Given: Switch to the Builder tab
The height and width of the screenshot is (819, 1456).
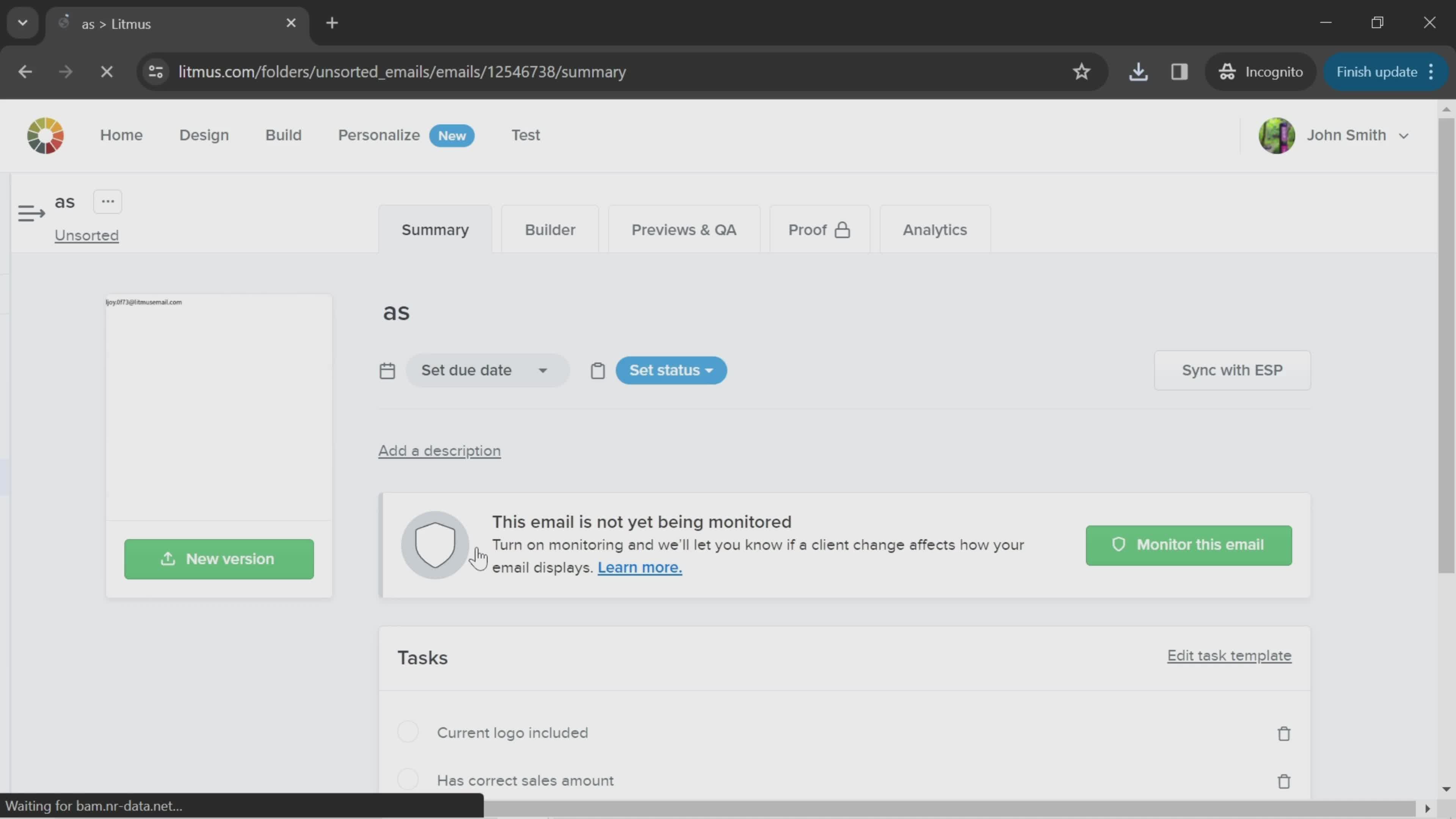Looking at the screenshot, I should tap(550, 229).
